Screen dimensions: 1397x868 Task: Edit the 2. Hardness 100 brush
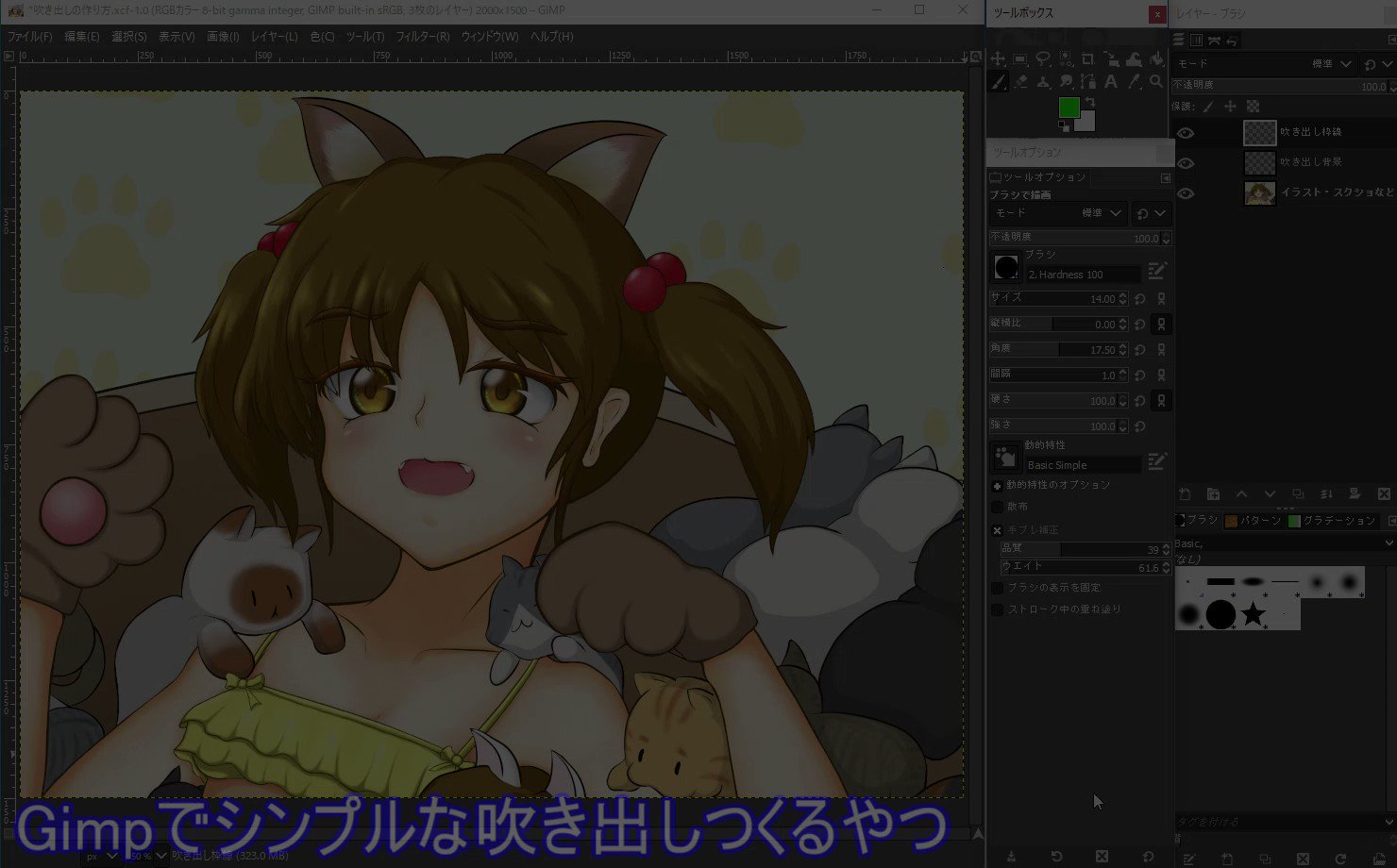pos(1157,270)
